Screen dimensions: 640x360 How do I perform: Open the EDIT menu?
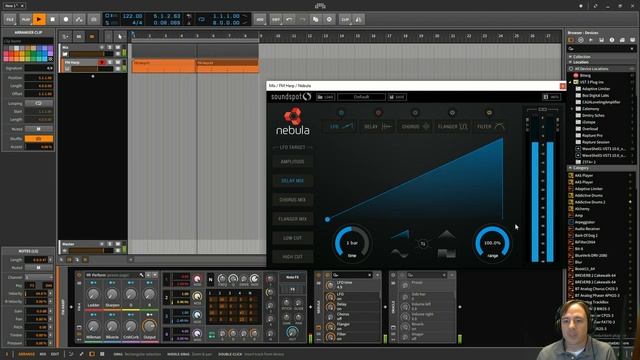pos(276,19)
